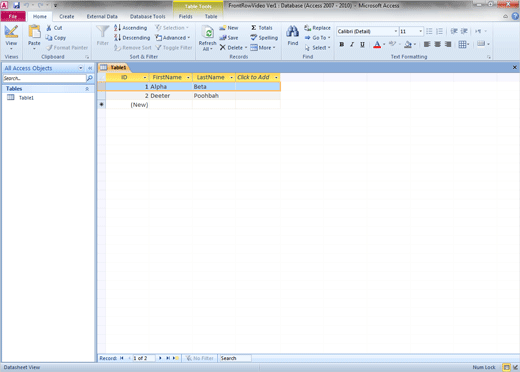
Task: Open Microsoft Access Help icon
Action: [x=515, y=16]
